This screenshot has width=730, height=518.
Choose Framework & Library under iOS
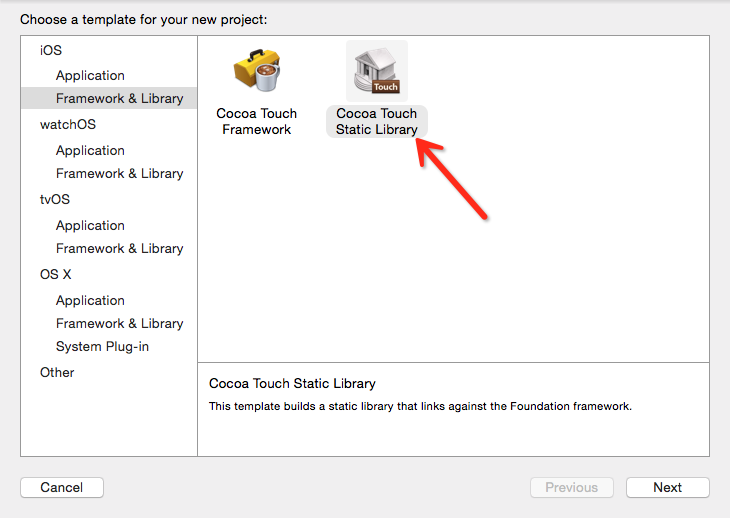pyautogui.click(x=109, y=98)
